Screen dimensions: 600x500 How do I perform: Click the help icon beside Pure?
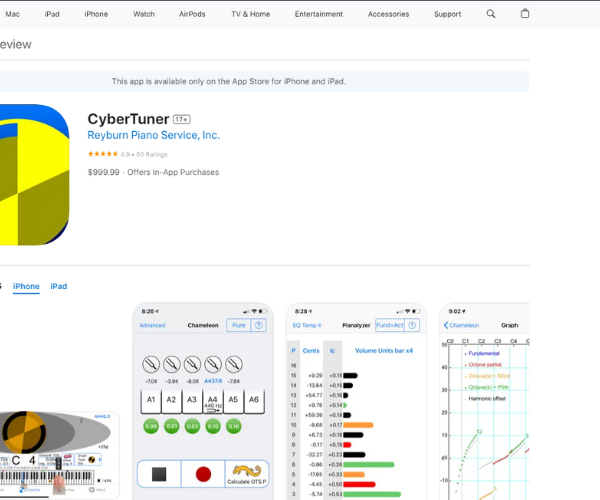click(259, 325)
